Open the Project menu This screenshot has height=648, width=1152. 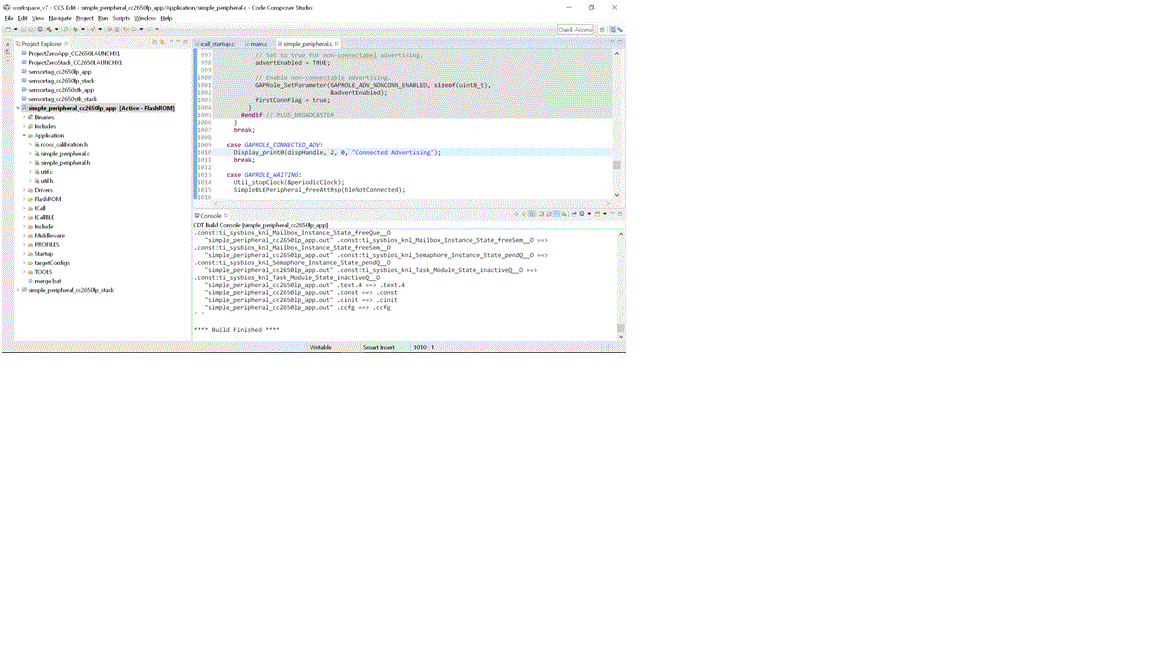(84, 18)
